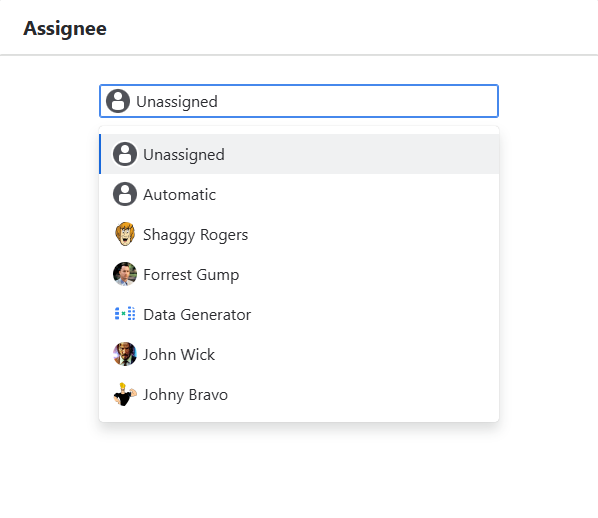Pick Forrest Gump from the dropdown
This screenshot has height=518, width=598.
(299, 274)
